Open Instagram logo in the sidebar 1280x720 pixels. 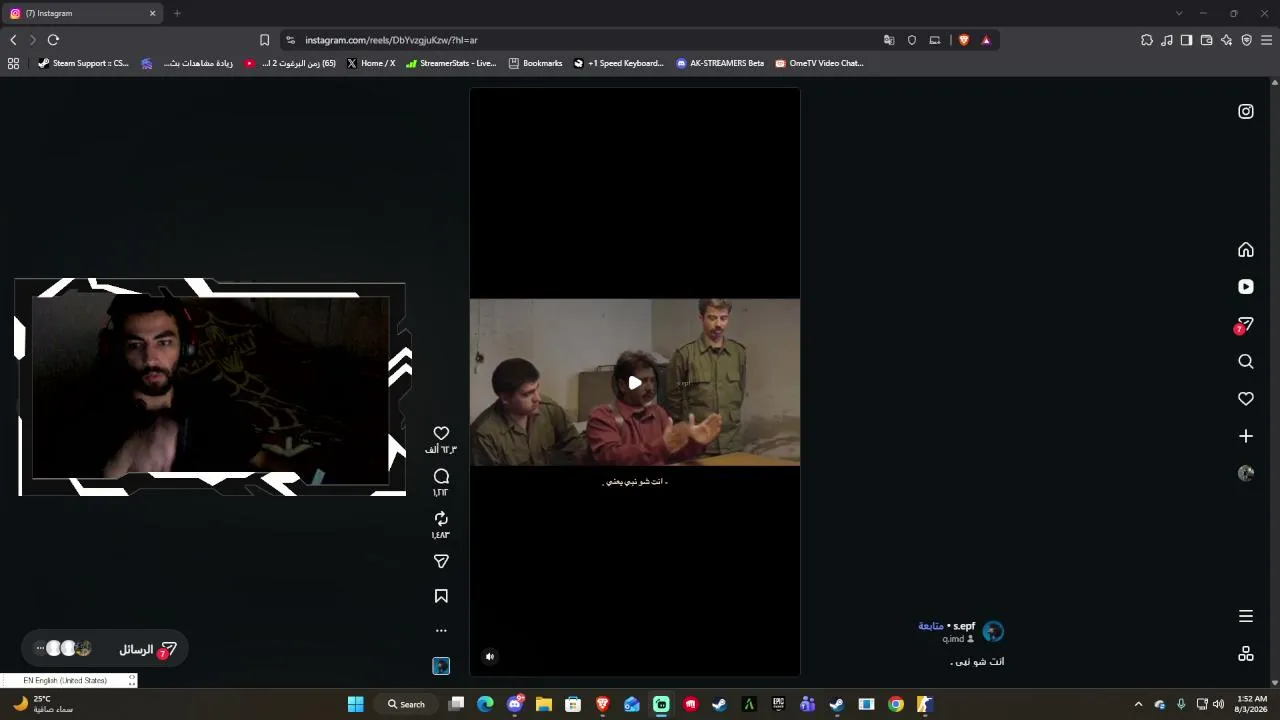coord(1246,112)
